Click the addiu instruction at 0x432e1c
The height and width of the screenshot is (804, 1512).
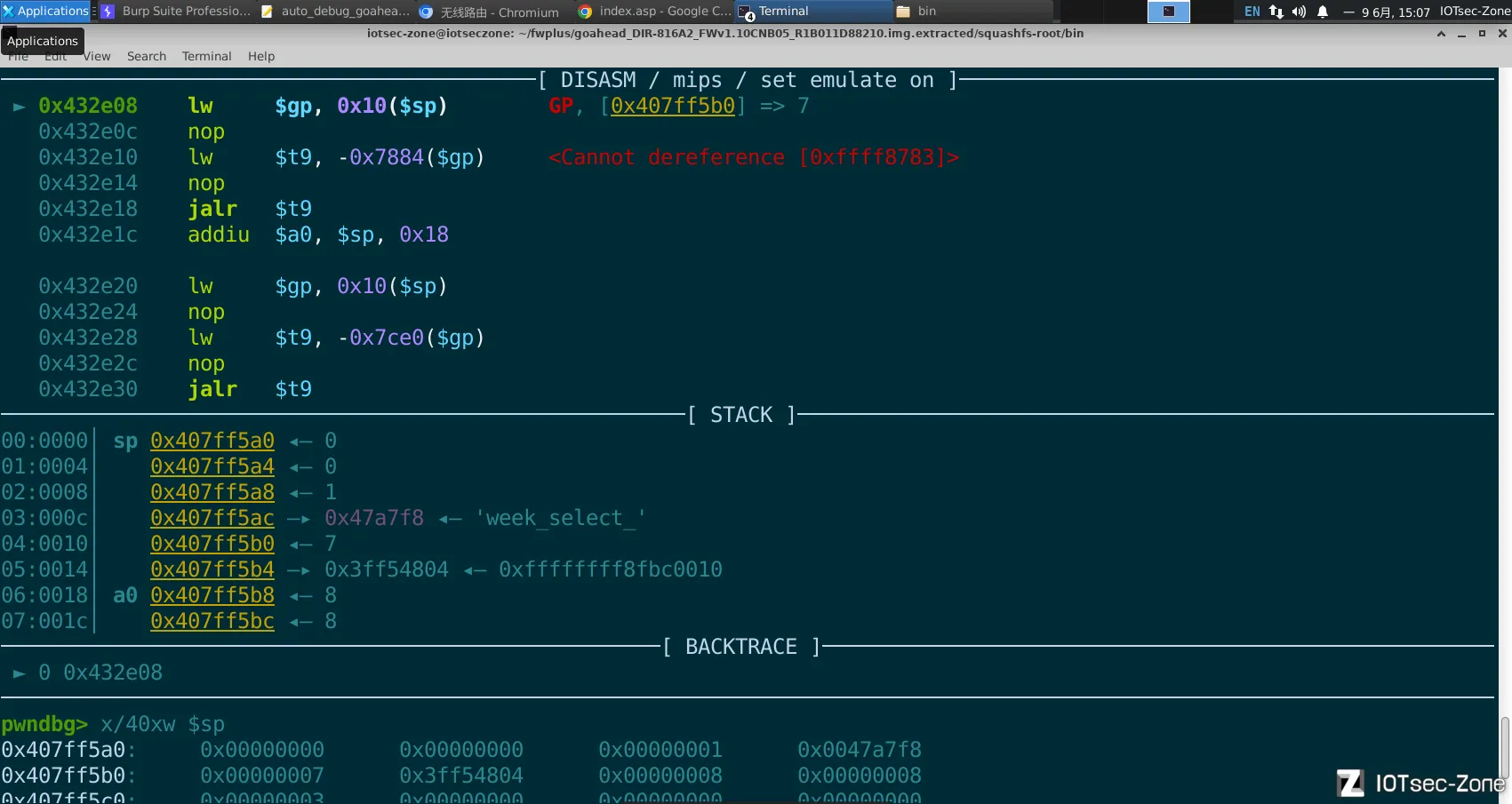pyautogui.click(x=219, y=235)
